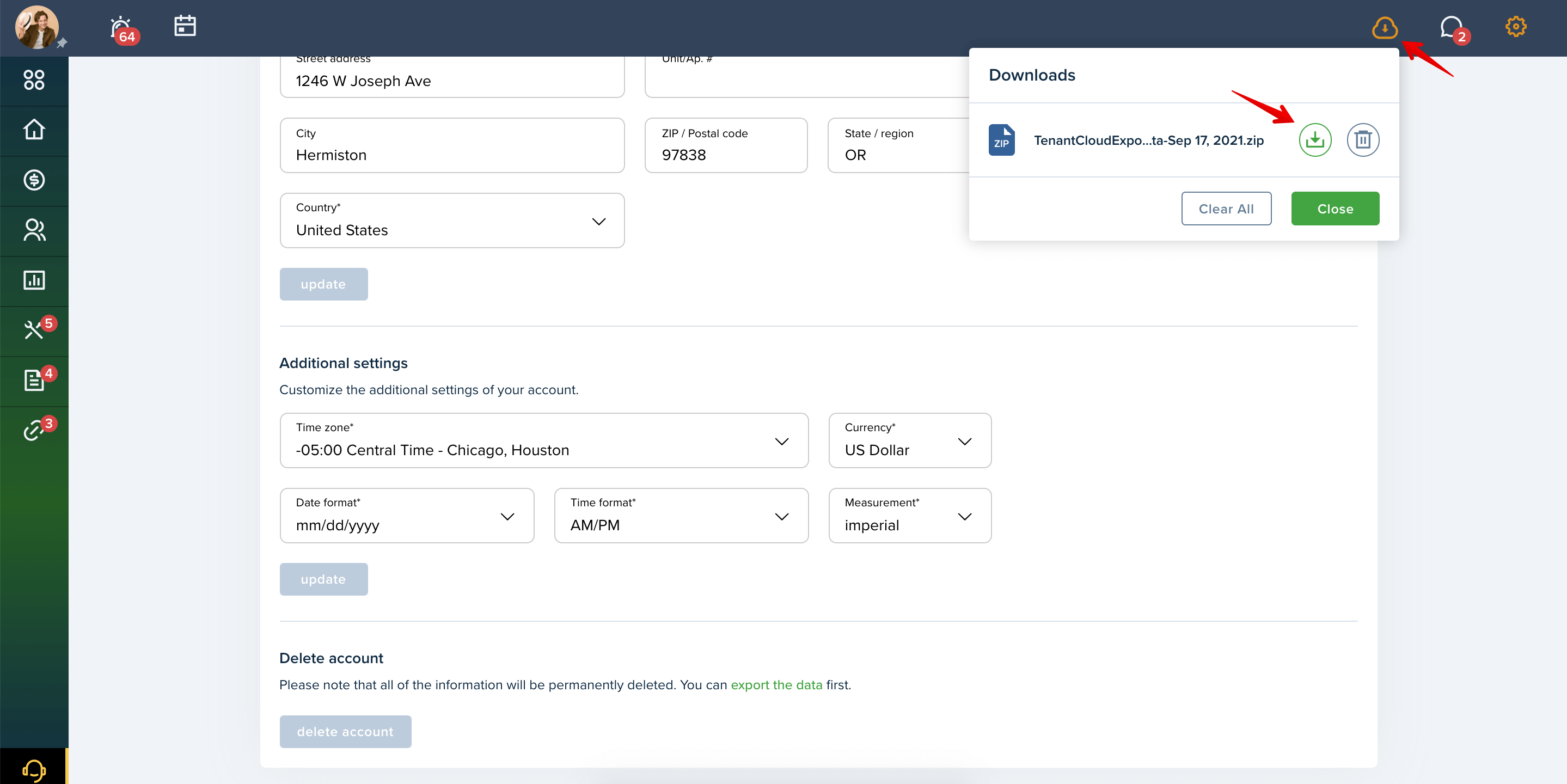Download the TenantCloud export zip file

click(1314, 140)
